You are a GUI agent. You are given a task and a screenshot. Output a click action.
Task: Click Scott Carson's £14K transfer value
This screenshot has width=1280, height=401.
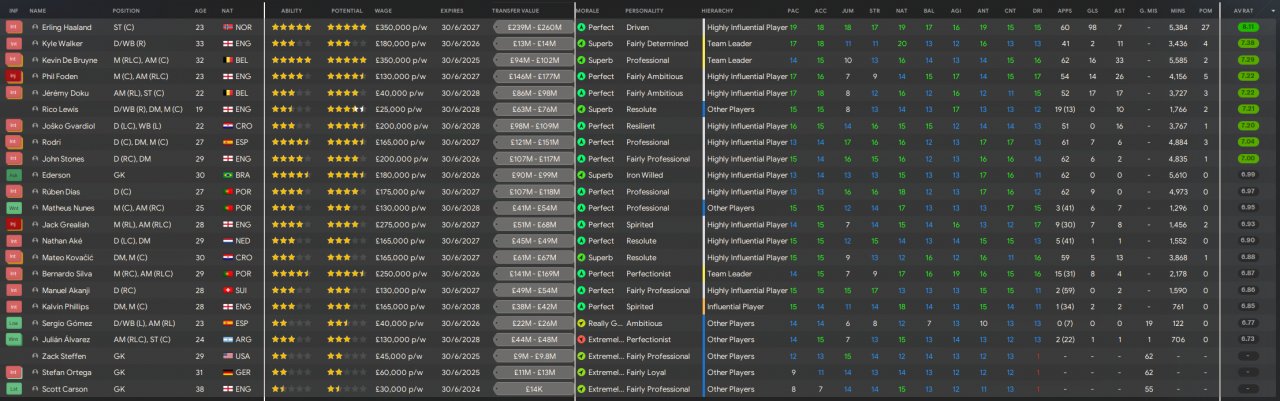pos(535,388)
